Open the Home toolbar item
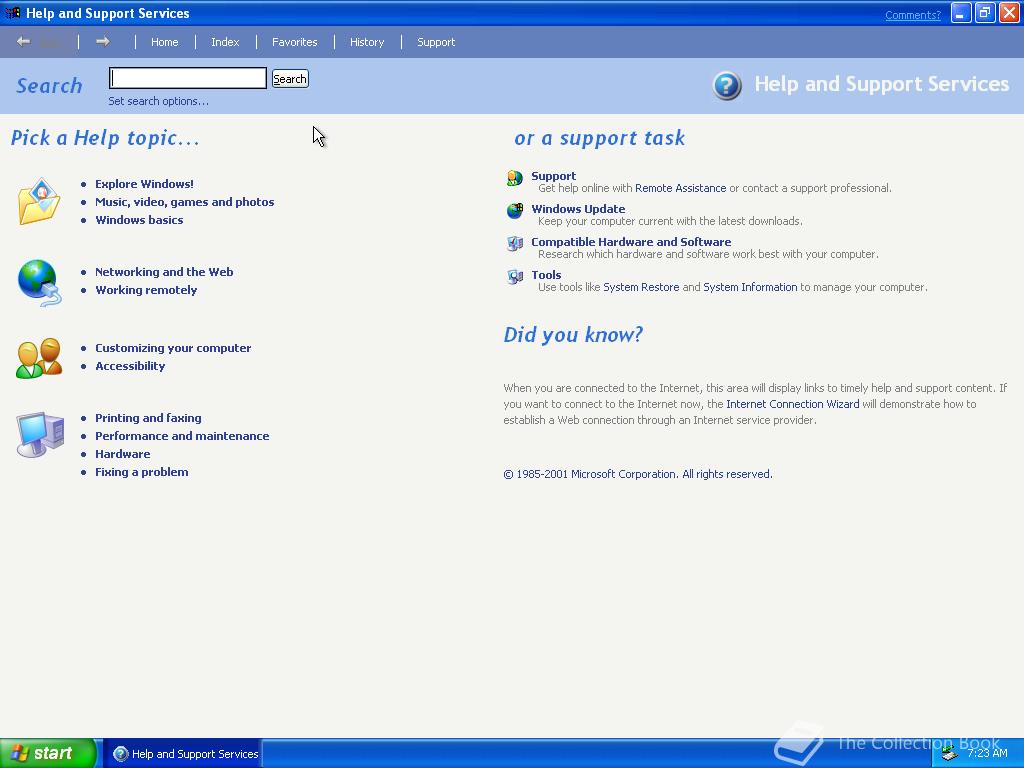The width and height of the screenshot is (1024, 768). 165,42
